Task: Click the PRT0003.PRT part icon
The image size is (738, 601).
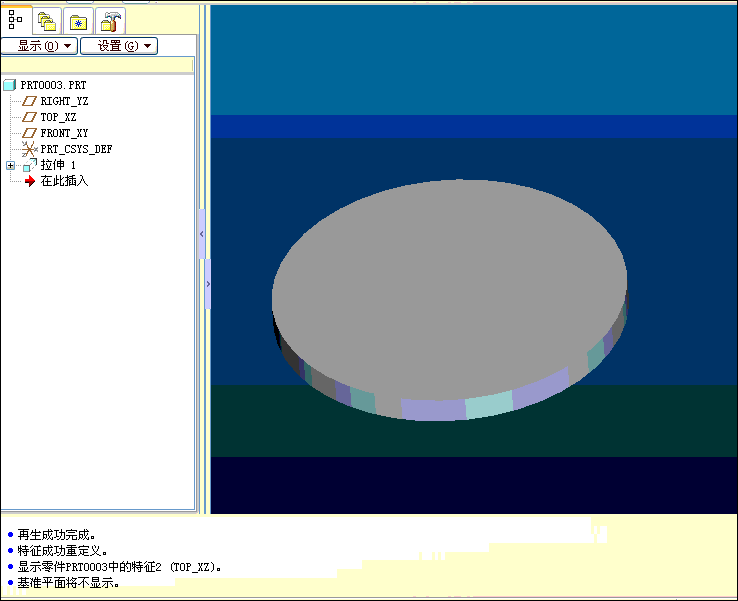Action: point(9,85)
